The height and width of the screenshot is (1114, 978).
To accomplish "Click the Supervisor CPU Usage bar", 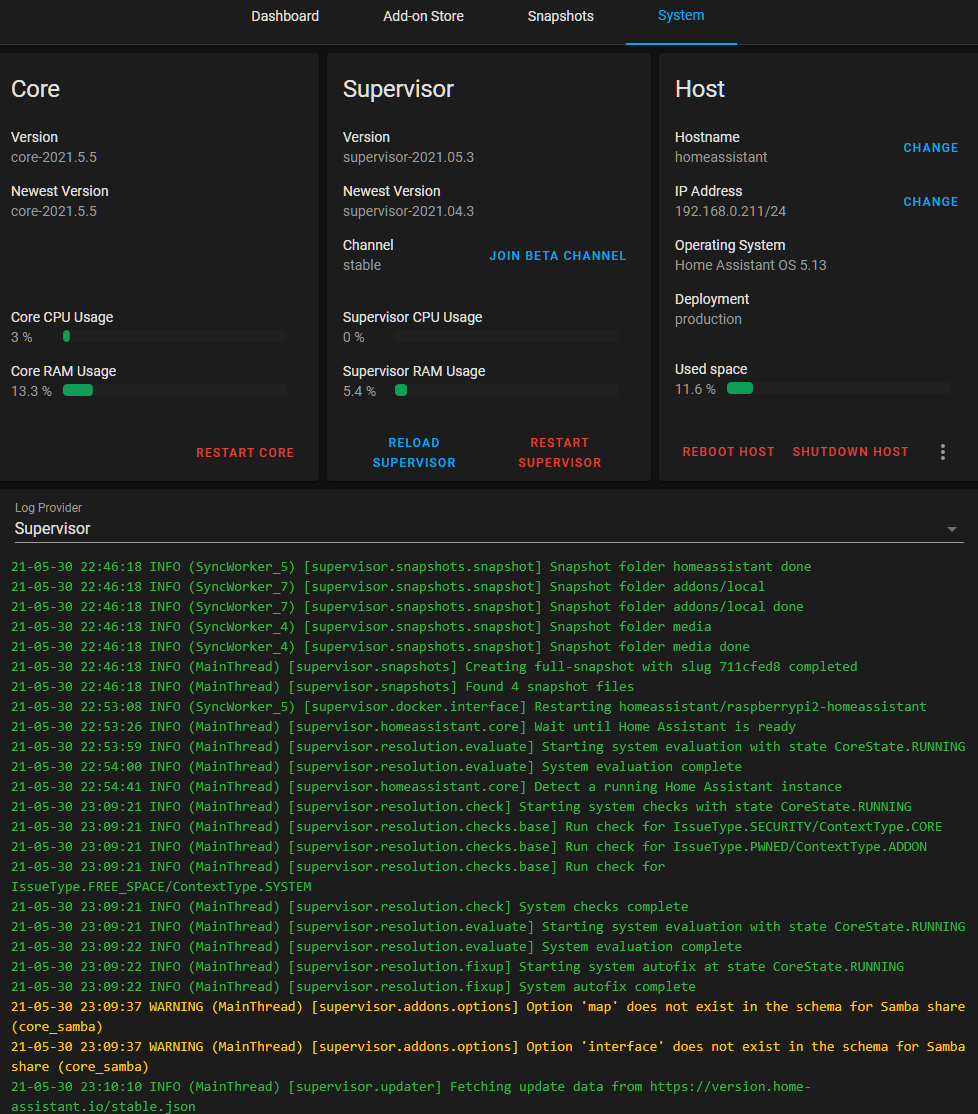I will pos(506,337).
